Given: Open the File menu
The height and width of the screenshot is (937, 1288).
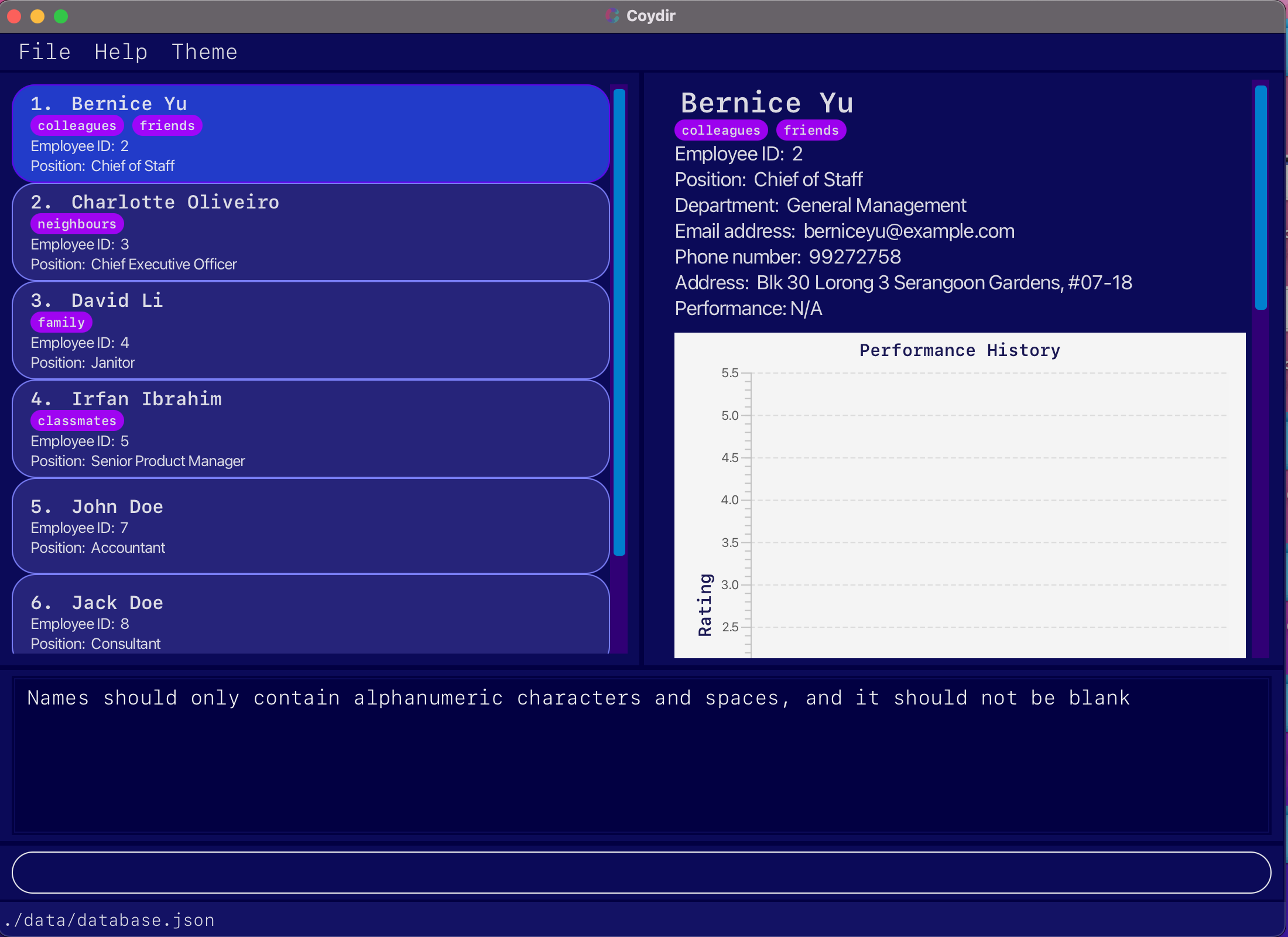Looking at the screenshot, I should 44,52.
